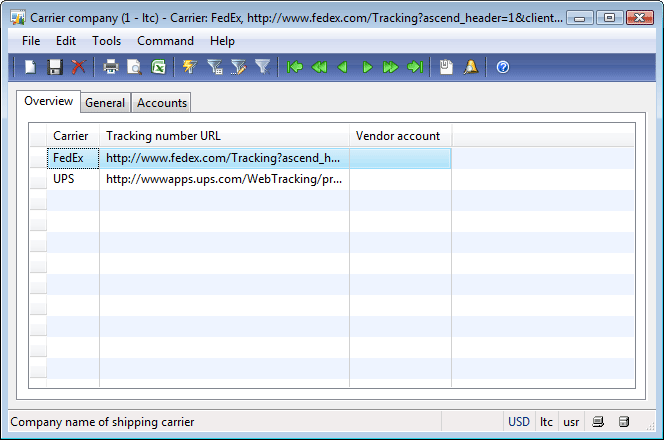Click the UPS tracking URL cell

pyautogui.click(x=224, y=179)
